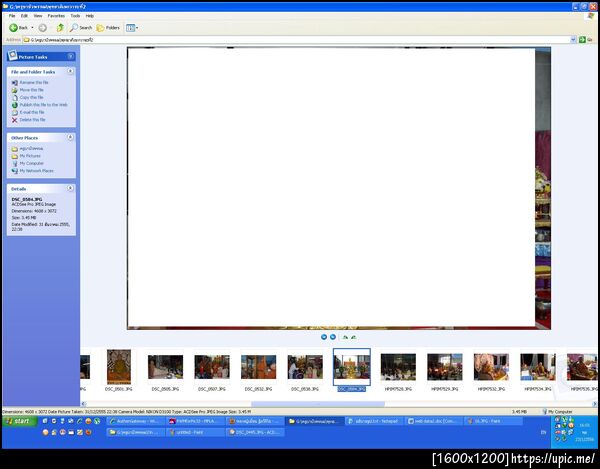Click the Rotate Counterclockwise icon
This screenshot has width=600, height=469.
coord(354,337)
